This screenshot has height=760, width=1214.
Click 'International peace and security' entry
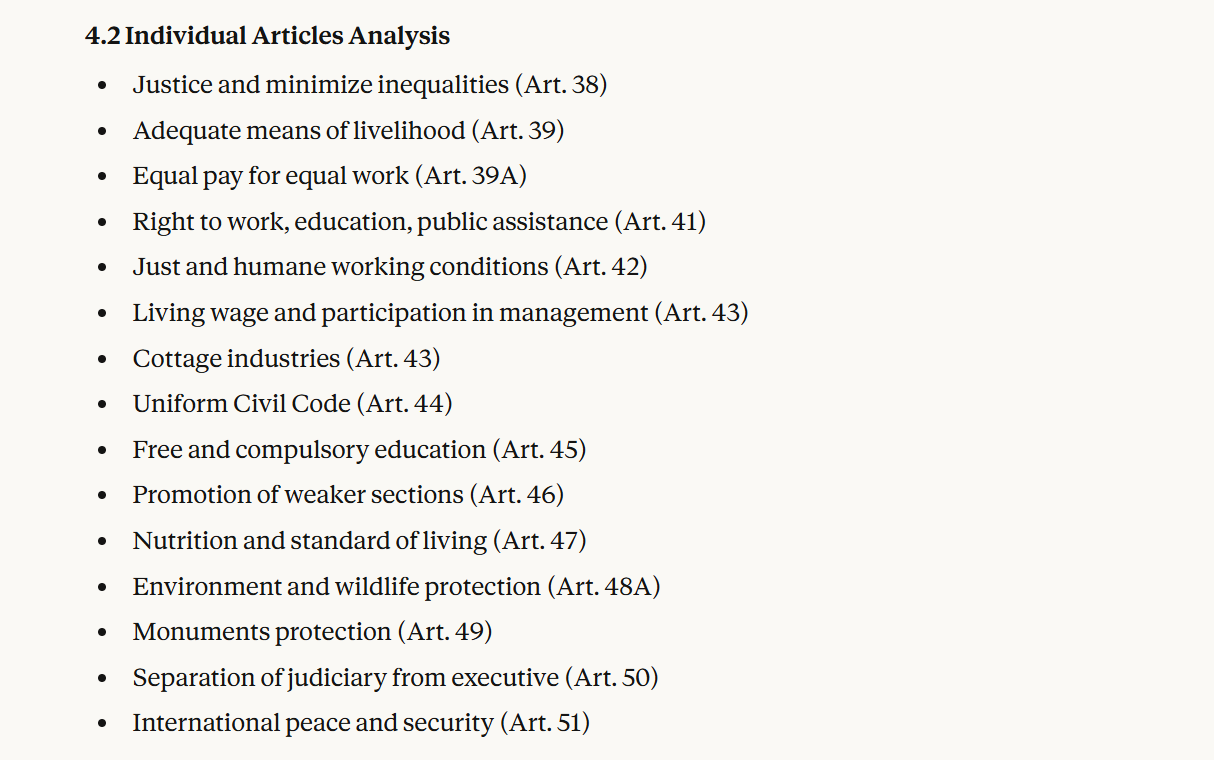click(313, 723)
